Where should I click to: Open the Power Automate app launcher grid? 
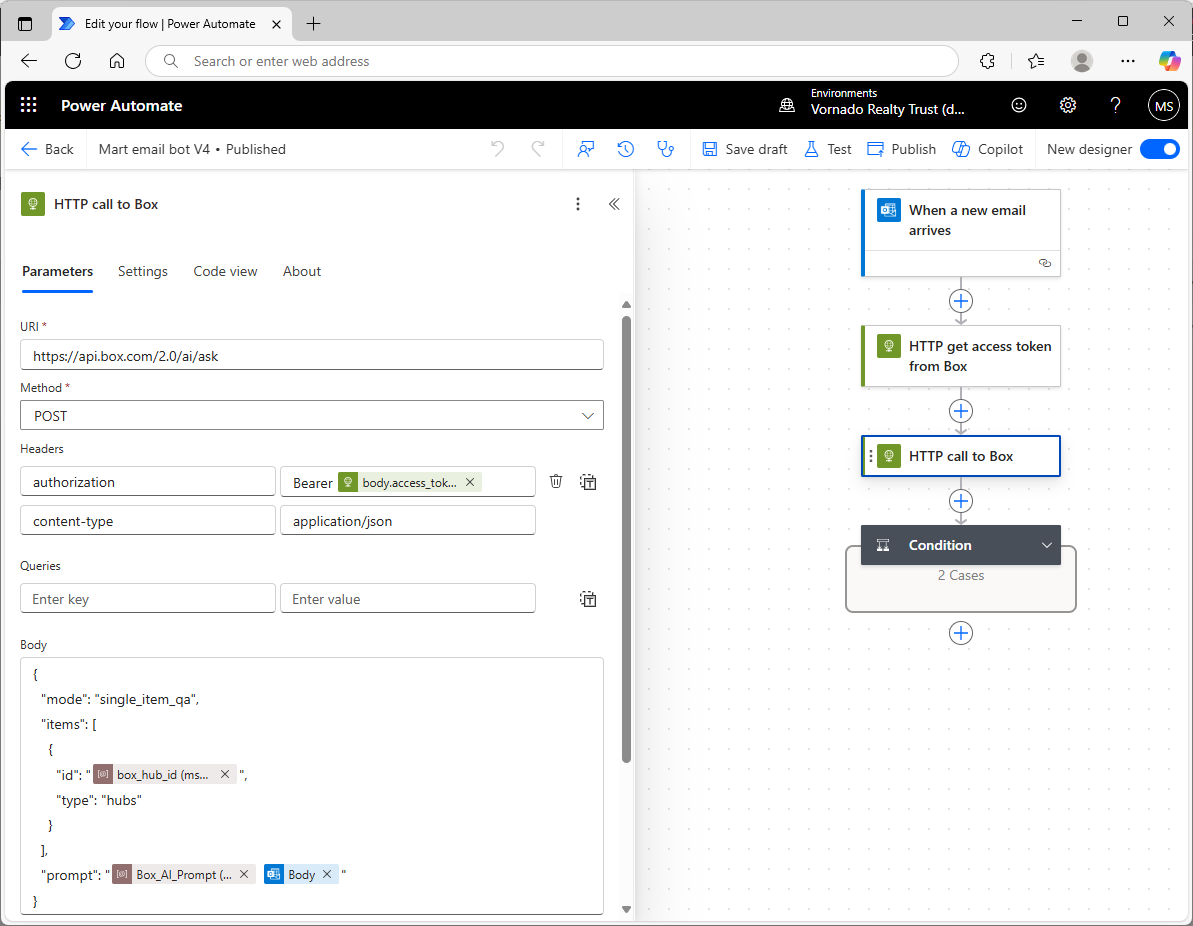pyautogui.click(x=28, y=105)
